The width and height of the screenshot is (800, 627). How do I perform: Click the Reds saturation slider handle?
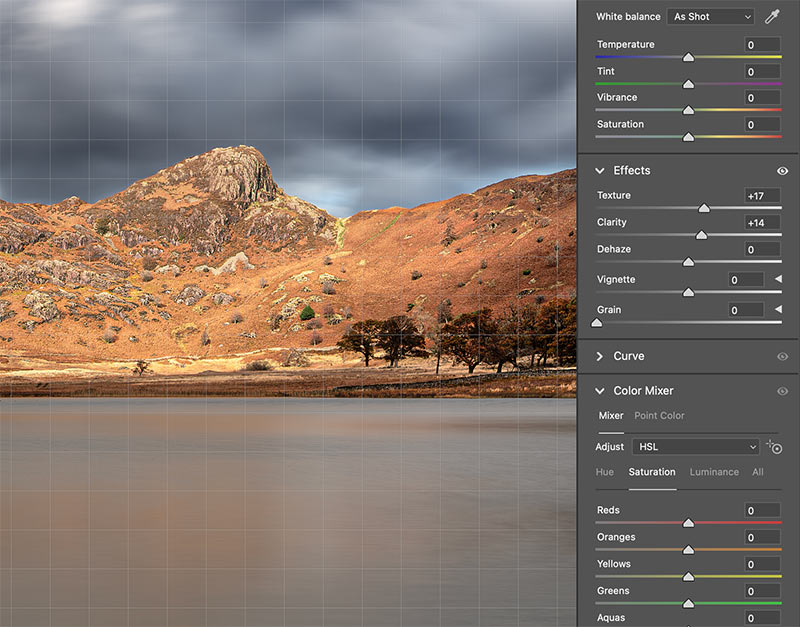point(688,523)
